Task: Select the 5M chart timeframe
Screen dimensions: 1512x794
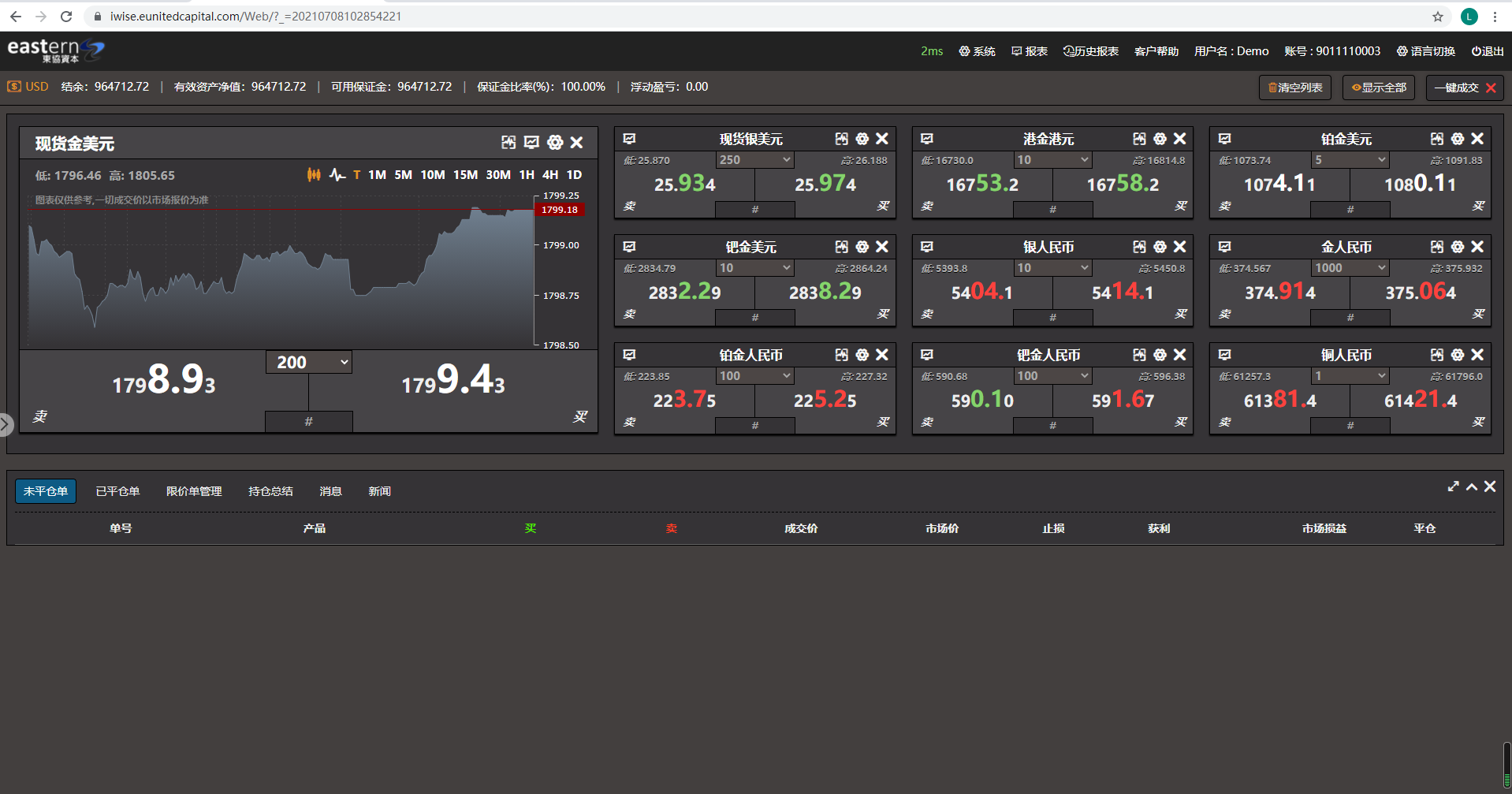Action: pyautogui.click(x=403, y=175)
